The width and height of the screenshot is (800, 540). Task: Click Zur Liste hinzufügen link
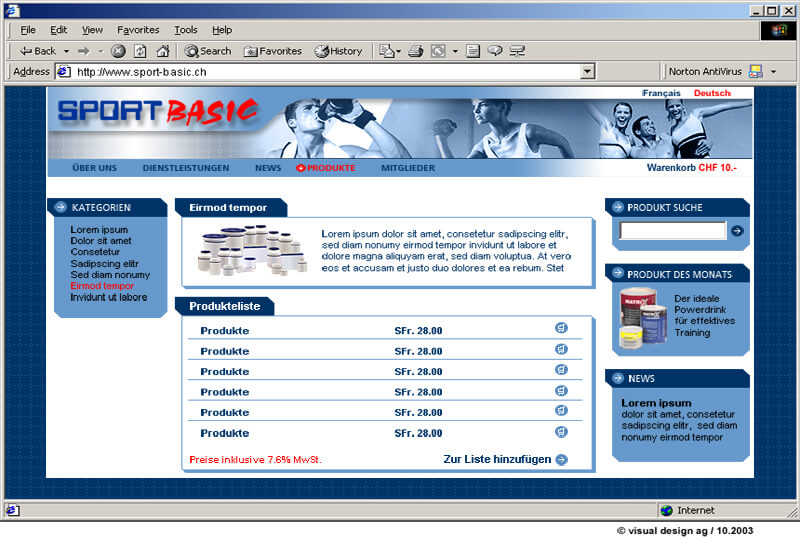(497, 459)
